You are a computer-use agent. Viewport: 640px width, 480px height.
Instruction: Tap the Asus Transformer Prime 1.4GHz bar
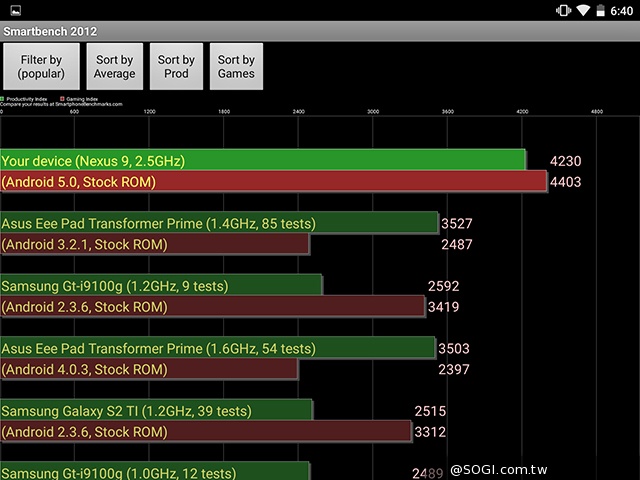click(219, 223)
